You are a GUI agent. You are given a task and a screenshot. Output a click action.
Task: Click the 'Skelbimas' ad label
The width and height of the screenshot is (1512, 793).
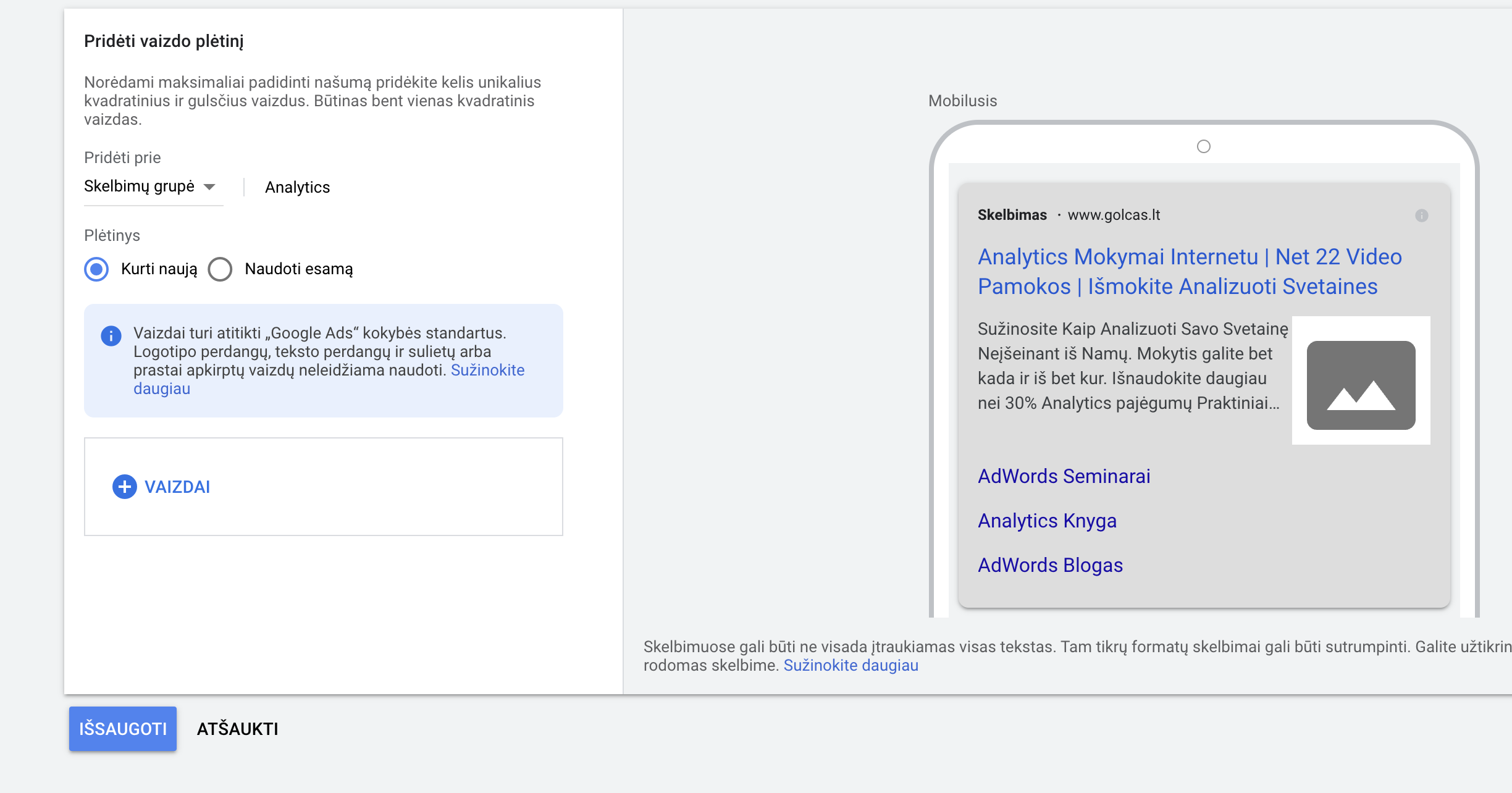[1012, 215]
